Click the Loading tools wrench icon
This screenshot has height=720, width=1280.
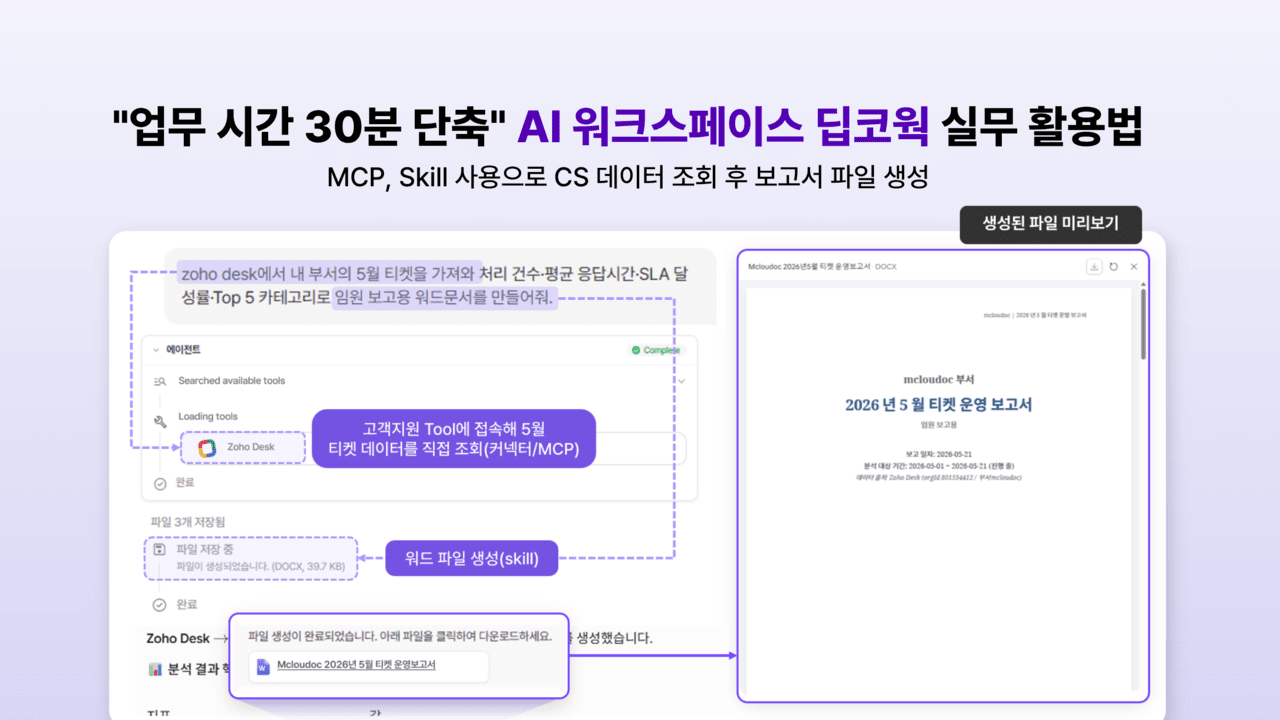pos(160,422)
